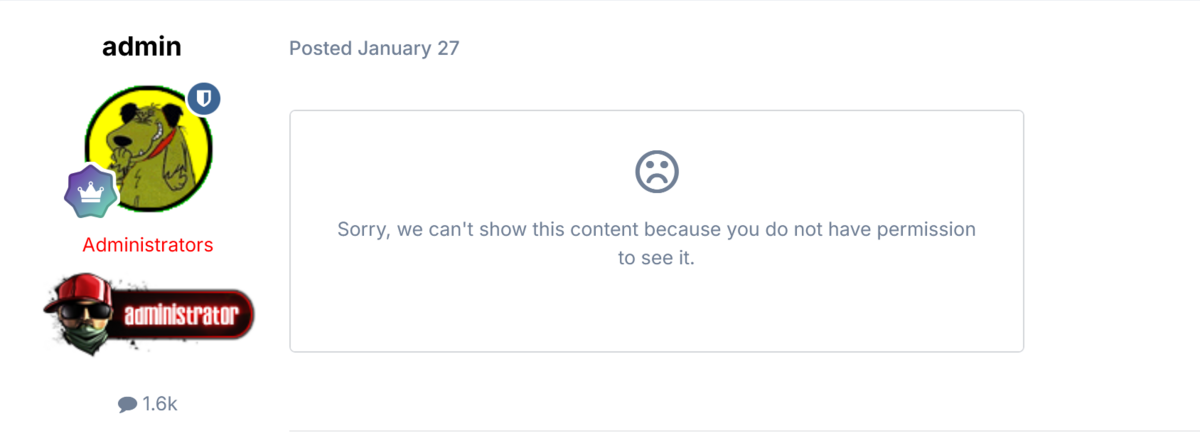Open the admin username profile link

pyautogui.click(x=142, y=46)
